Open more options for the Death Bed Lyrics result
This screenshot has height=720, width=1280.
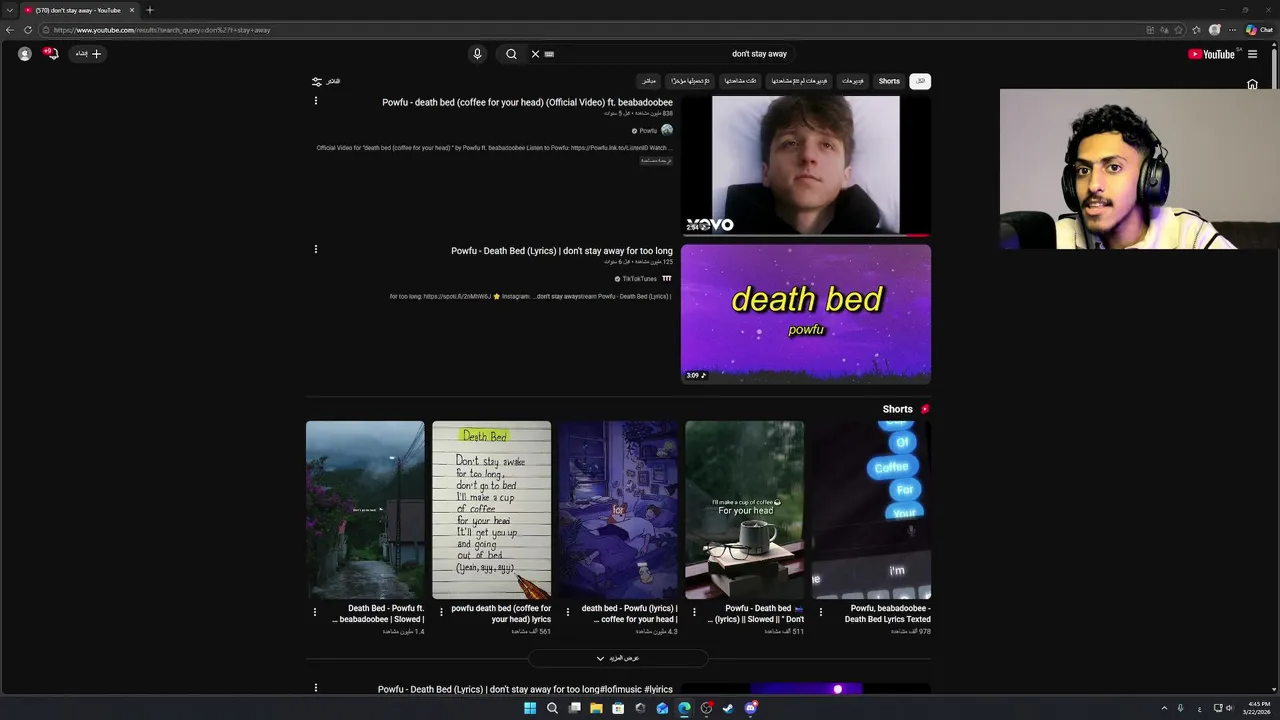[316, 249]
